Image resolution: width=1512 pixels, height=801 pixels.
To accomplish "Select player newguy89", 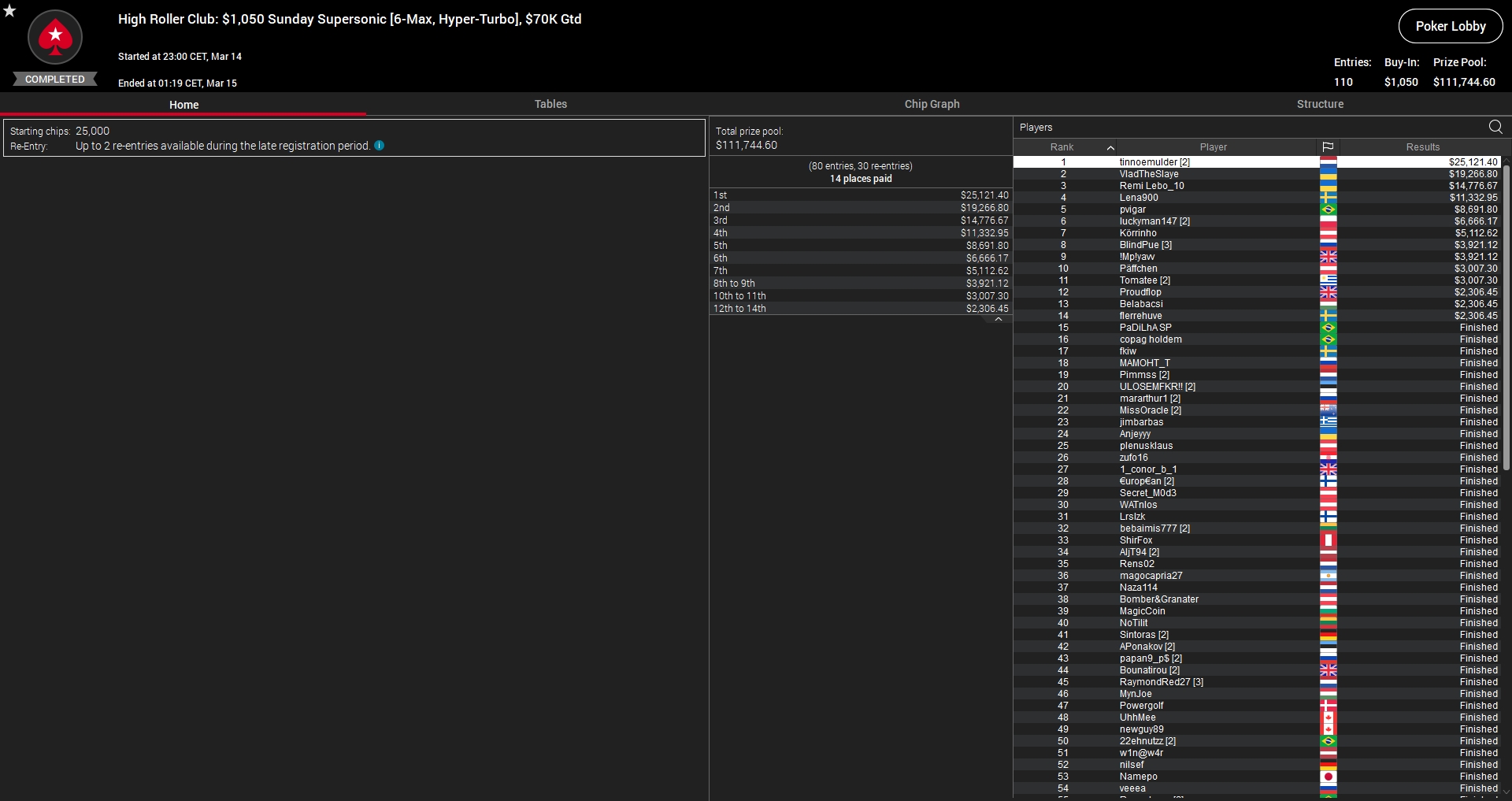I will click(1258, 729).
